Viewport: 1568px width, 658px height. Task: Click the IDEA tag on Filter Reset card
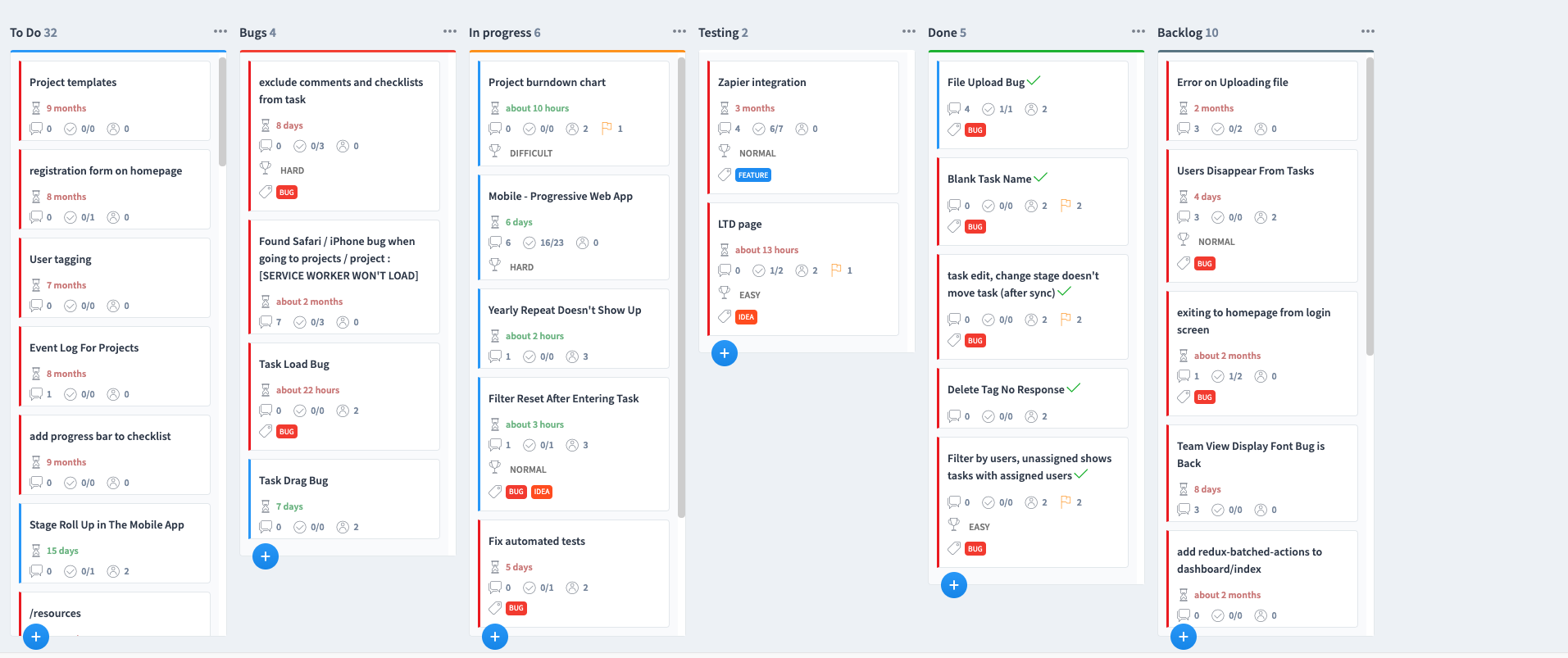542,492
